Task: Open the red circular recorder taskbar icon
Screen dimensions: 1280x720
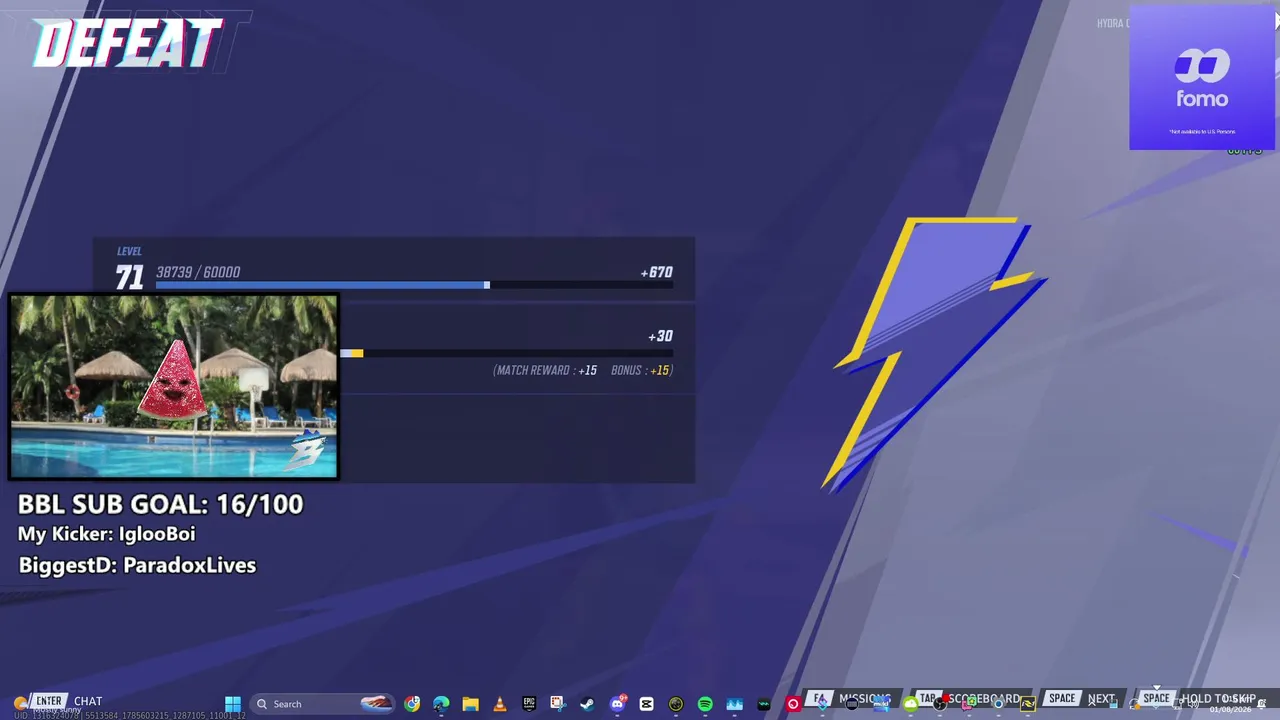Action: tap(793, 704)
